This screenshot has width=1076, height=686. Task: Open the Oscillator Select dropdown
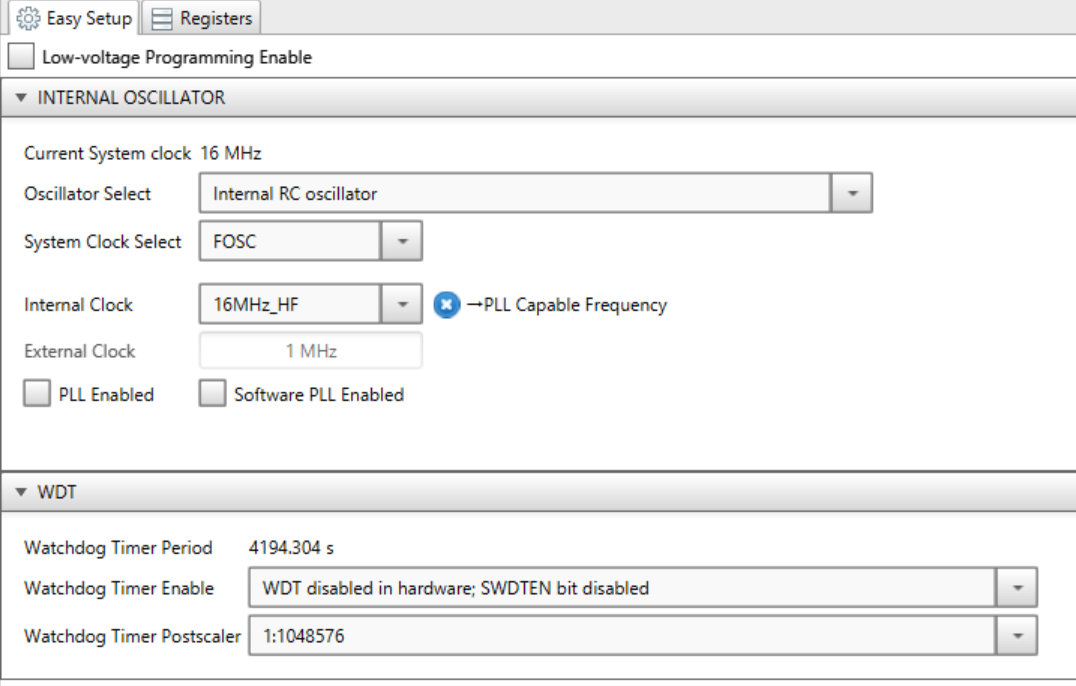(852, 194)
